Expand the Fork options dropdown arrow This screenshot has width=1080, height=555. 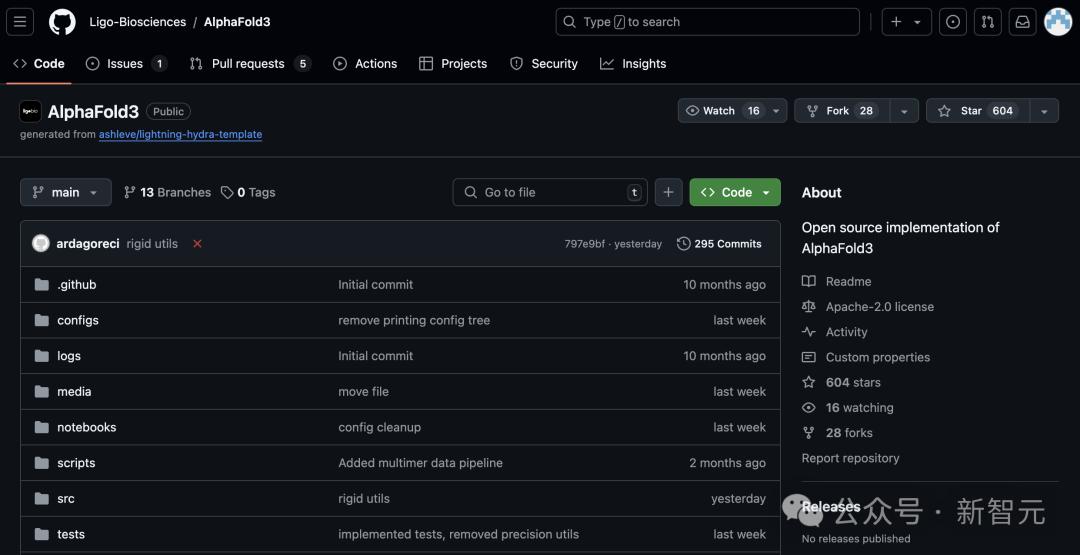[904, 111]
